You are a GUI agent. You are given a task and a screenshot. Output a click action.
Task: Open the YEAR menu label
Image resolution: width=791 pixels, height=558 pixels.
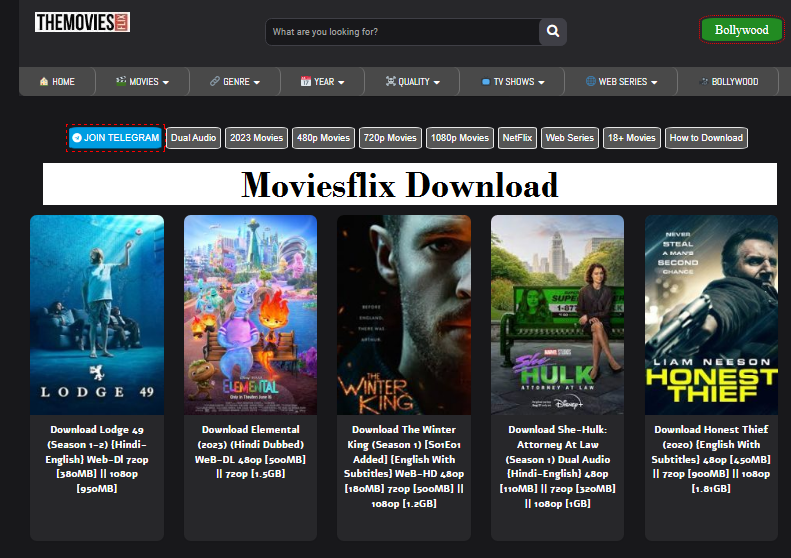[324, 82]
